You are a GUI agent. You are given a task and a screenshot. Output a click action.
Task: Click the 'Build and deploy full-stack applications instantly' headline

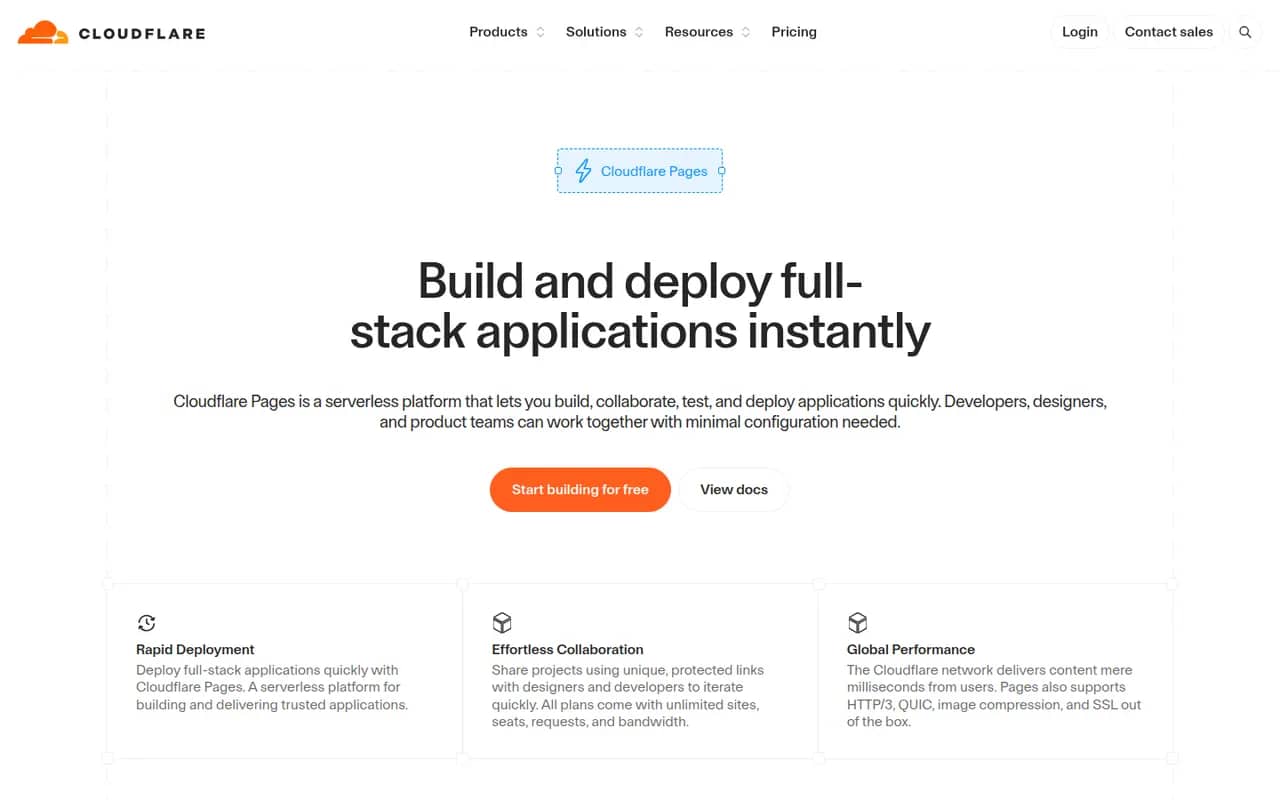point(640,306)
